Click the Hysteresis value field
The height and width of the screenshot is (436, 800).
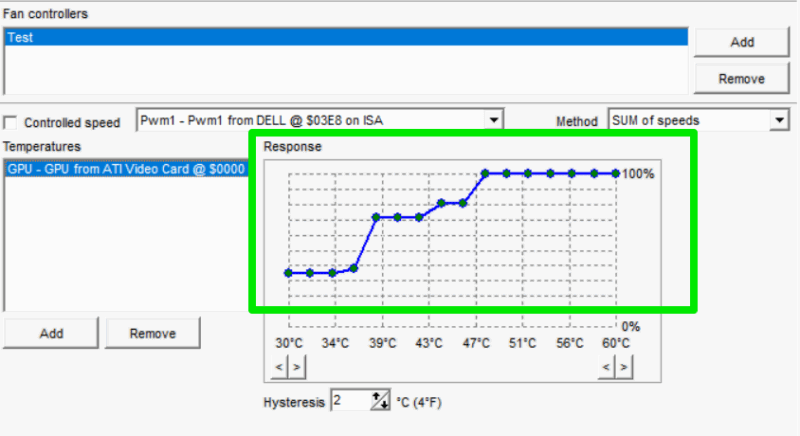tap(351, 401)
